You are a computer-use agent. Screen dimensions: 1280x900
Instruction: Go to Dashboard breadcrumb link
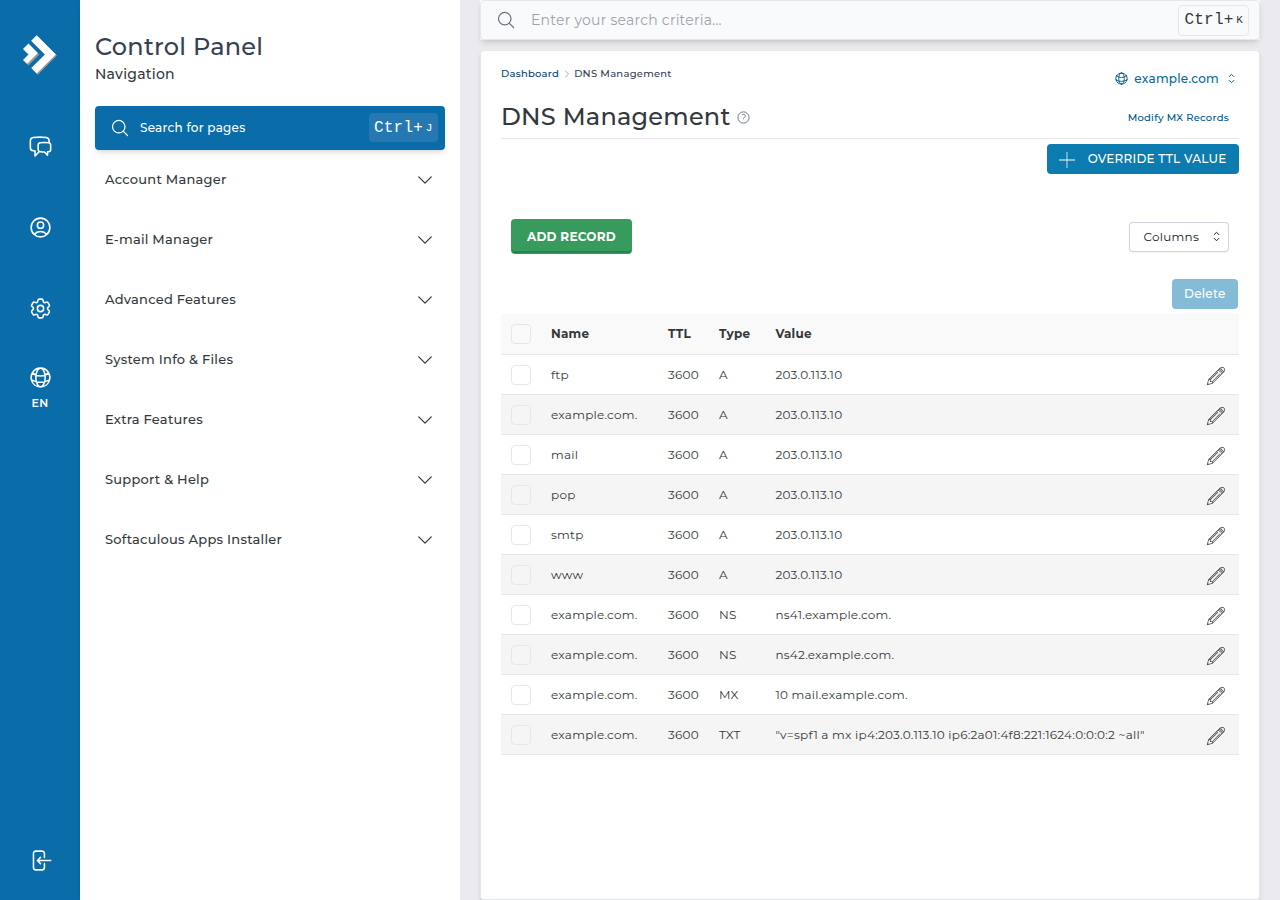(530, 74)
